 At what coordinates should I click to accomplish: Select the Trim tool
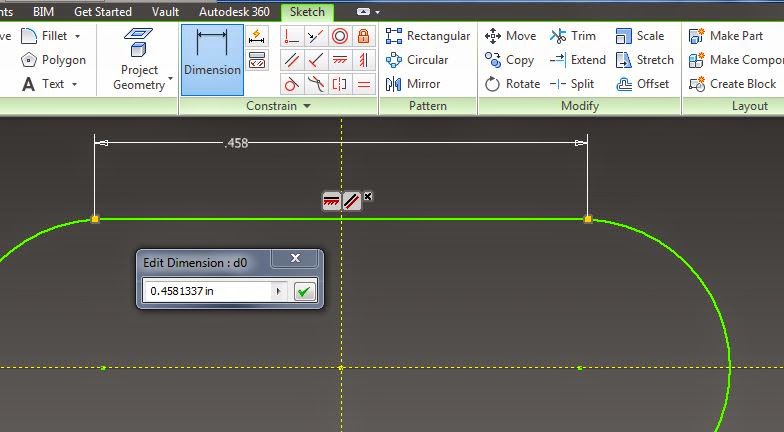[x=573, y=36]
